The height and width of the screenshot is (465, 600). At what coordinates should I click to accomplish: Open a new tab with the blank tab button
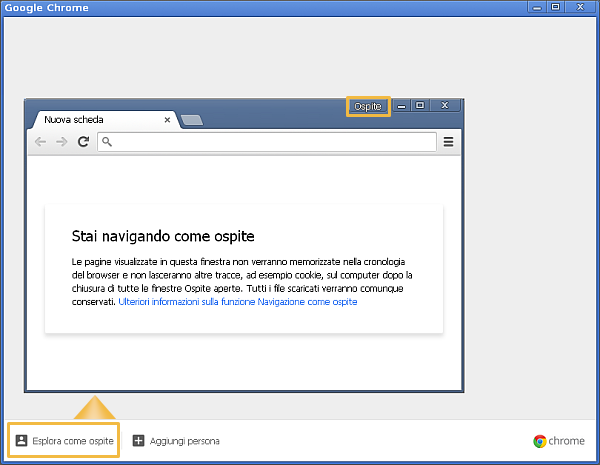point(192,120)
